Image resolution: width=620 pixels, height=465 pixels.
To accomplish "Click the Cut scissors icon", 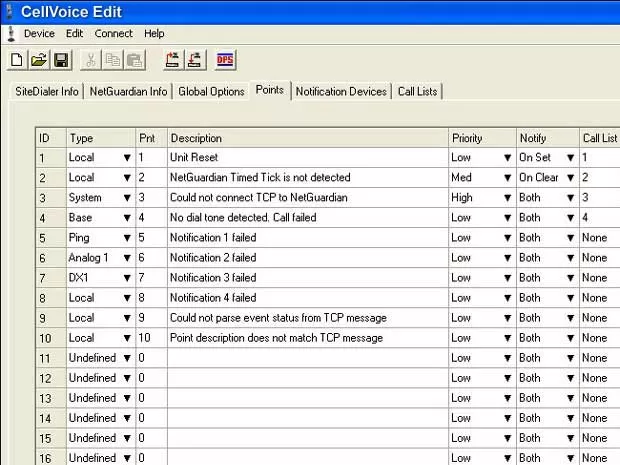I will (x=93, y=60).
